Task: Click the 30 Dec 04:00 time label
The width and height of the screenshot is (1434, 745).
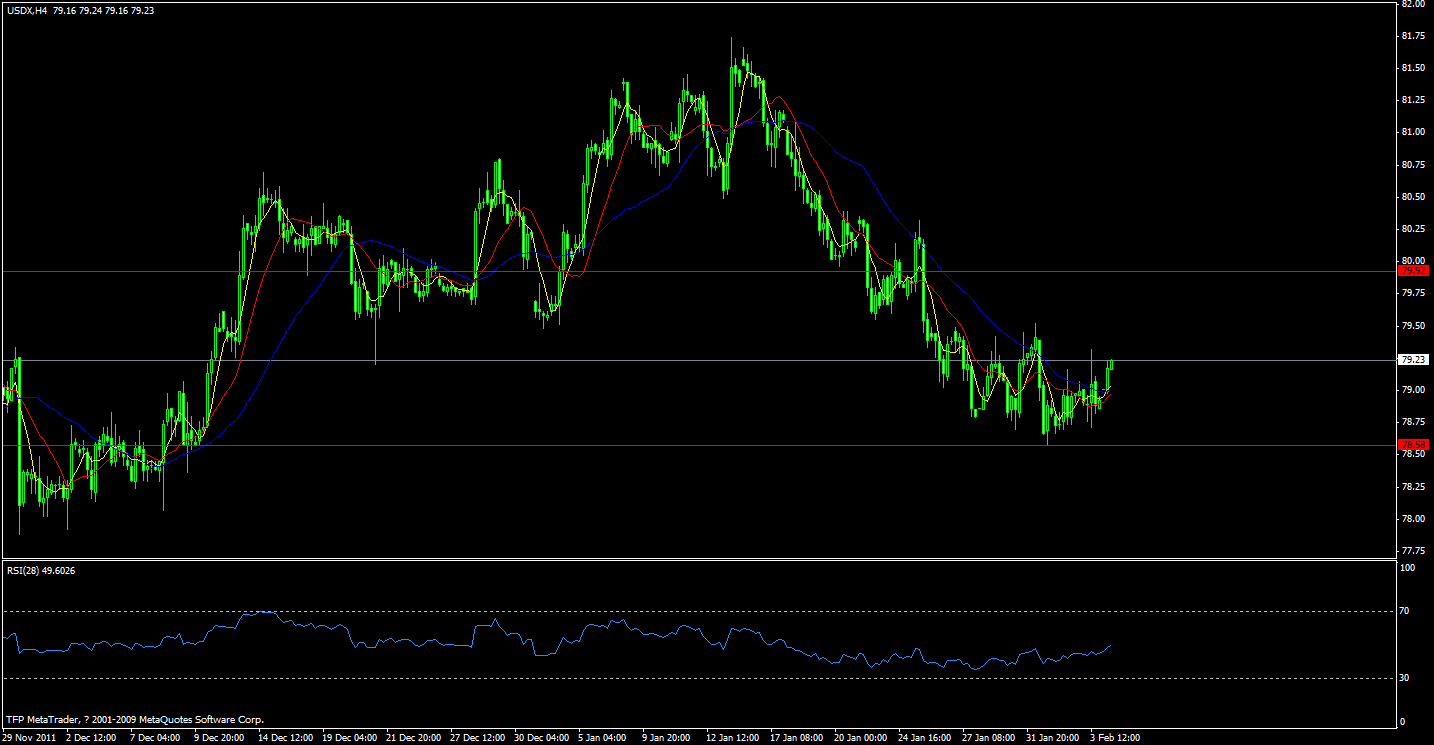Action: pos(540,737)
